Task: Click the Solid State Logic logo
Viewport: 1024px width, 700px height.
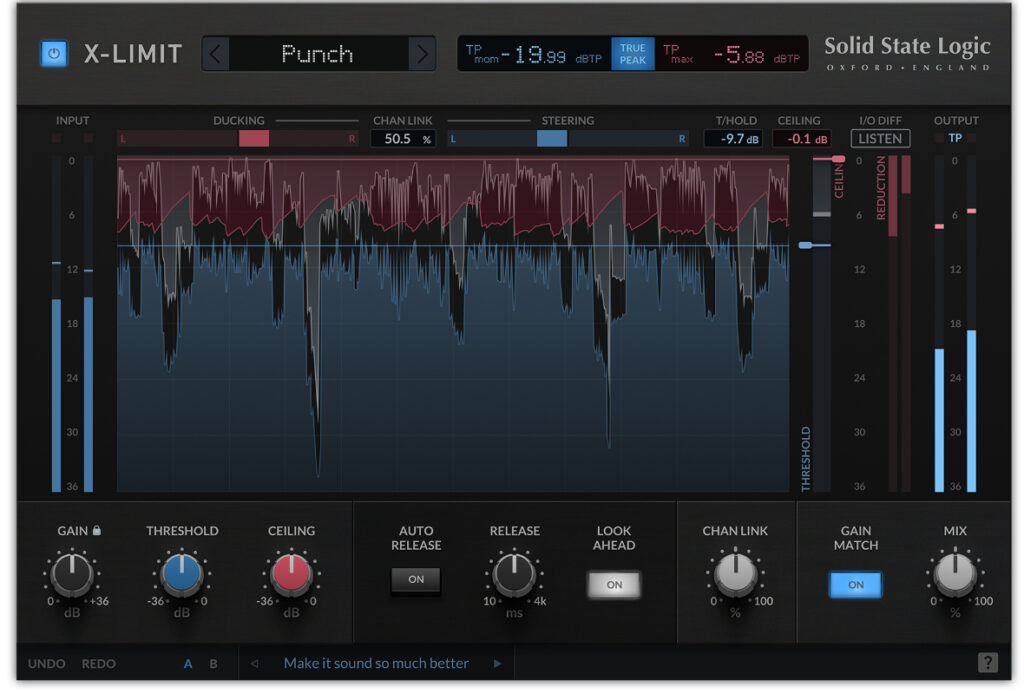Action: point(907,53)
